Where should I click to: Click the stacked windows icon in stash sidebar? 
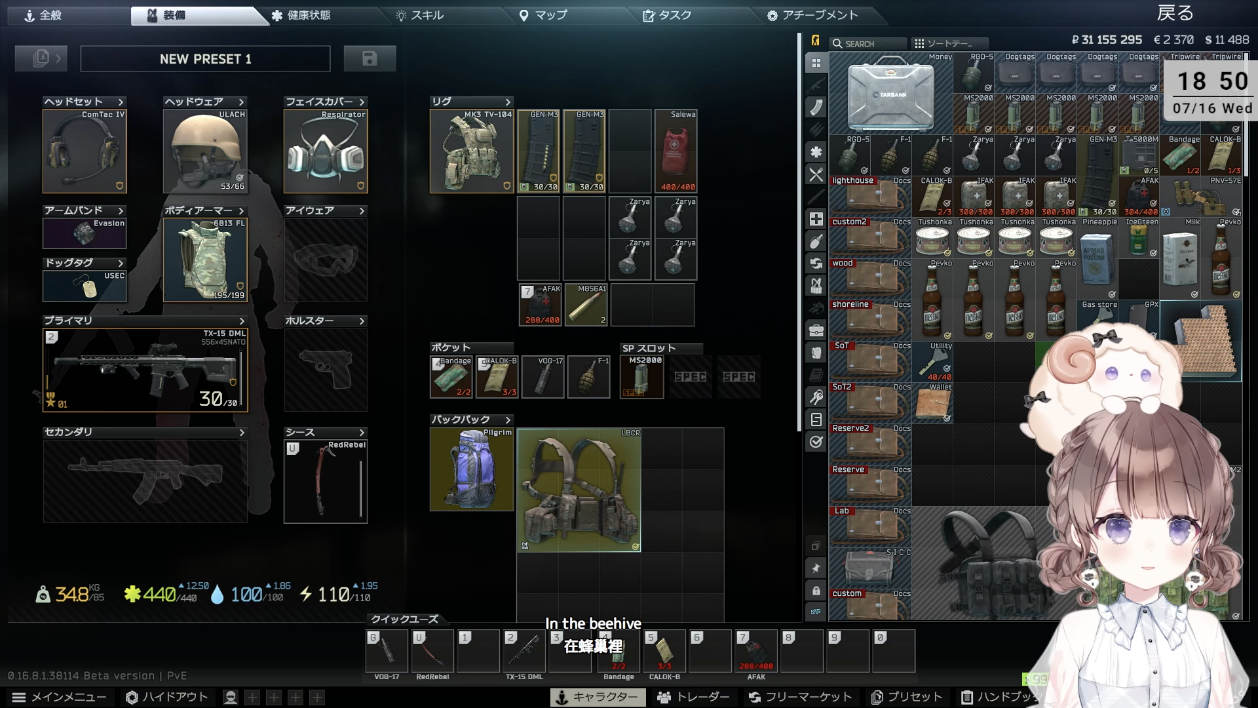click(x=816, y=547)
